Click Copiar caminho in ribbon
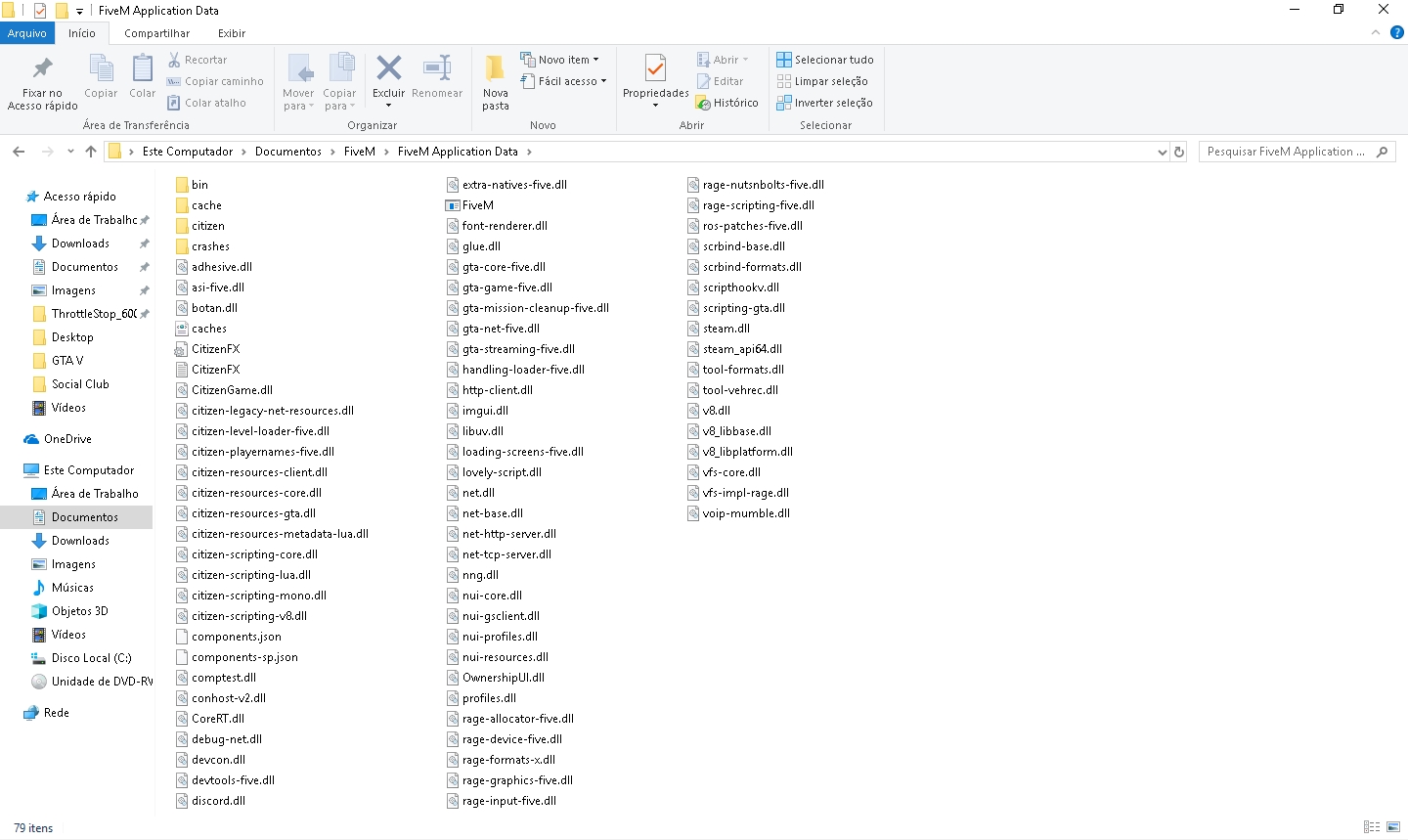 (215, 81)
